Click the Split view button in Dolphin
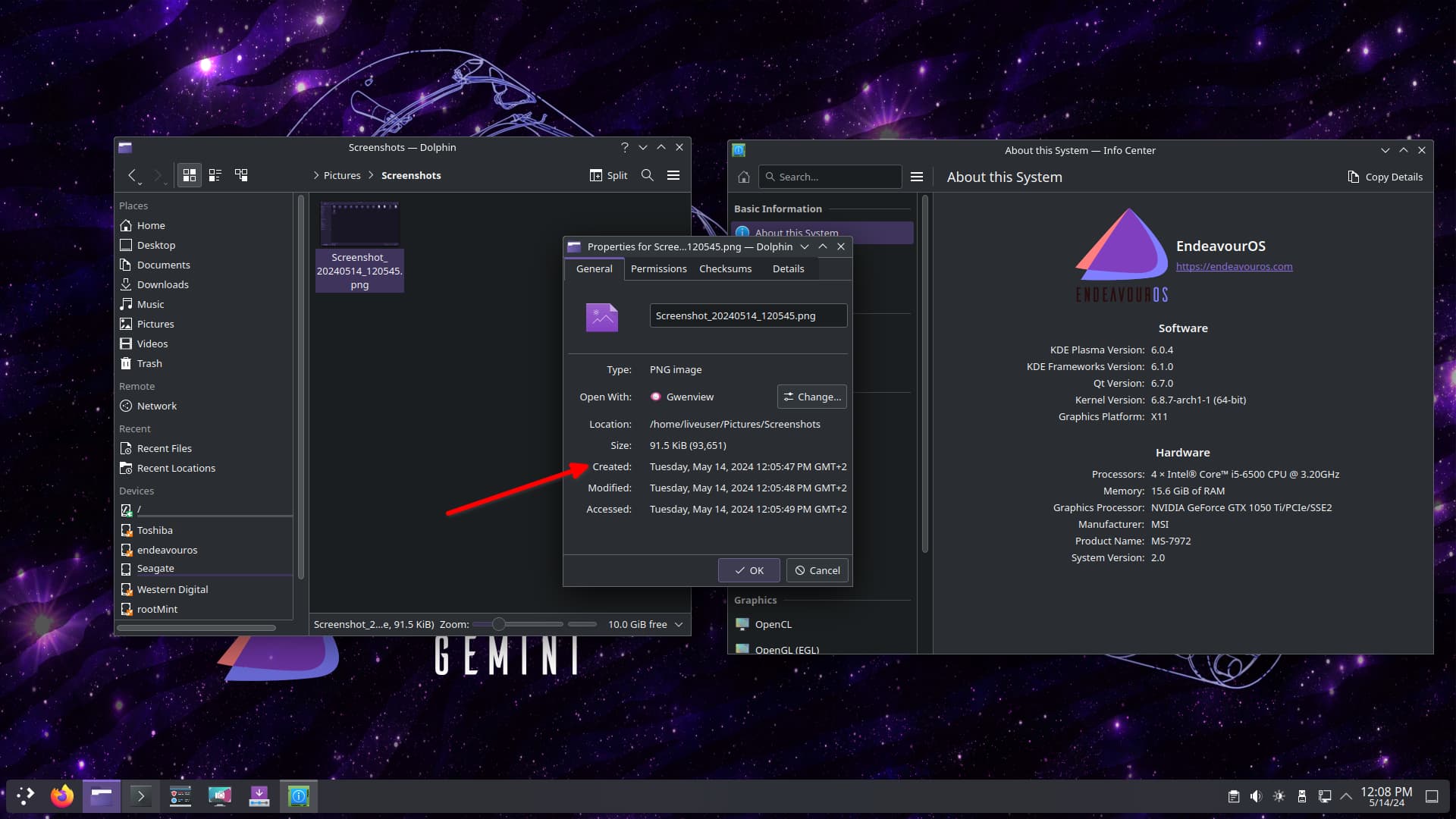1456x819 pixels. [x=608, y=175]
